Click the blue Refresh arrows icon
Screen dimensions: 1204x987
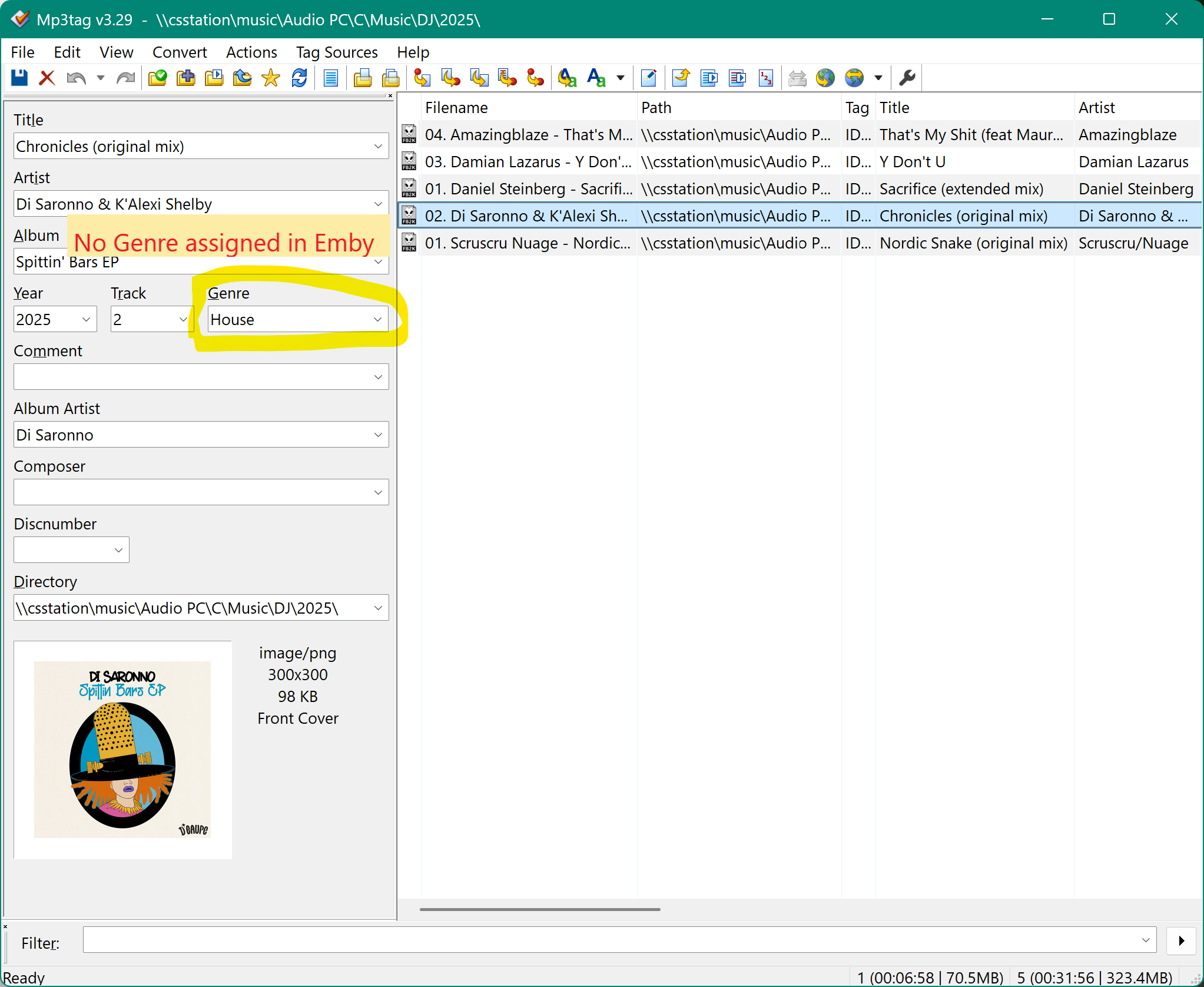tap(299, 78)
